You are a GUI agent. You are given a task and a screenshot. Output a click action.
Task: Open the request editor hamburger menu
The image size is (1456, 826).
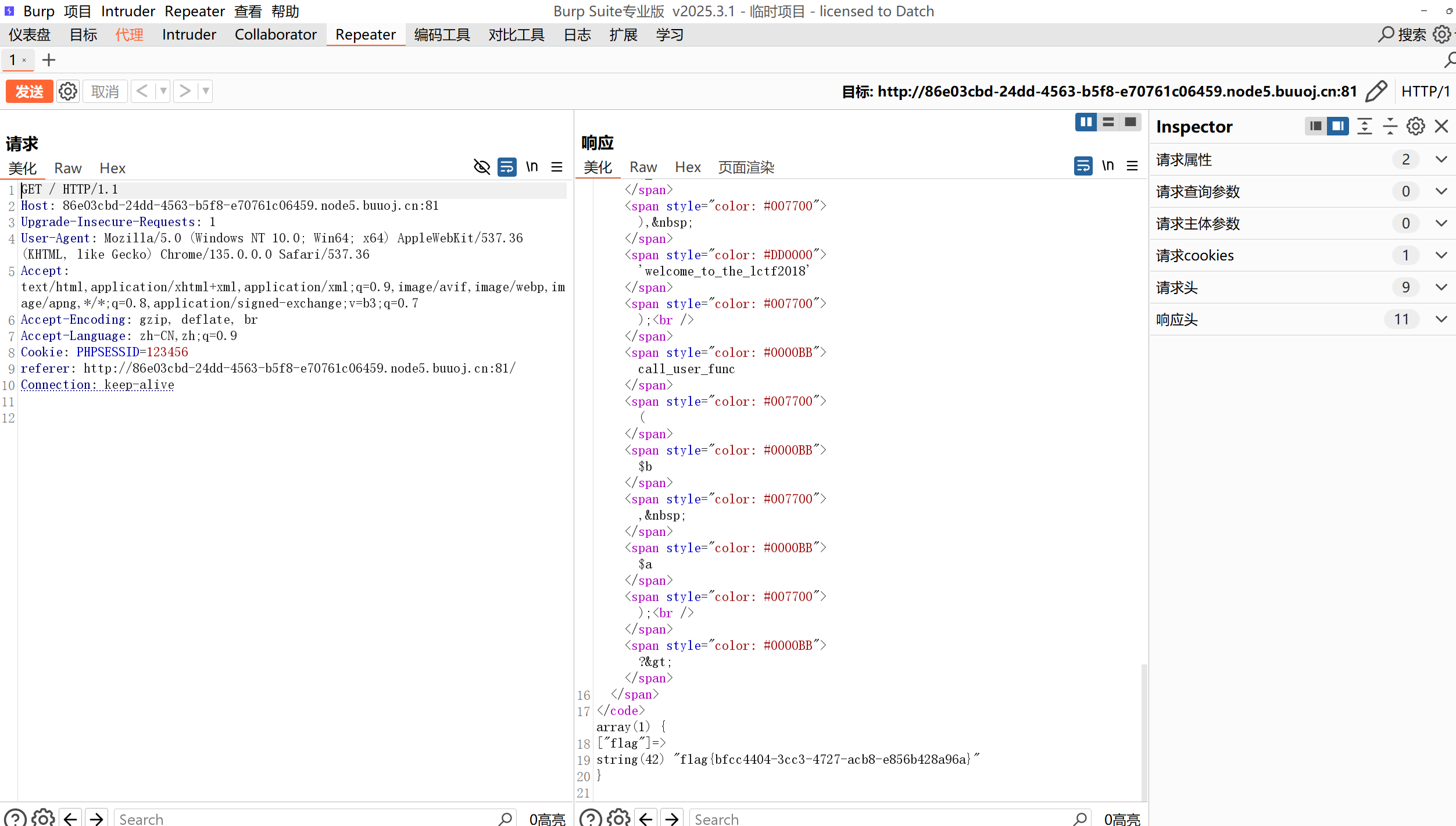click(x=557, y=167)
